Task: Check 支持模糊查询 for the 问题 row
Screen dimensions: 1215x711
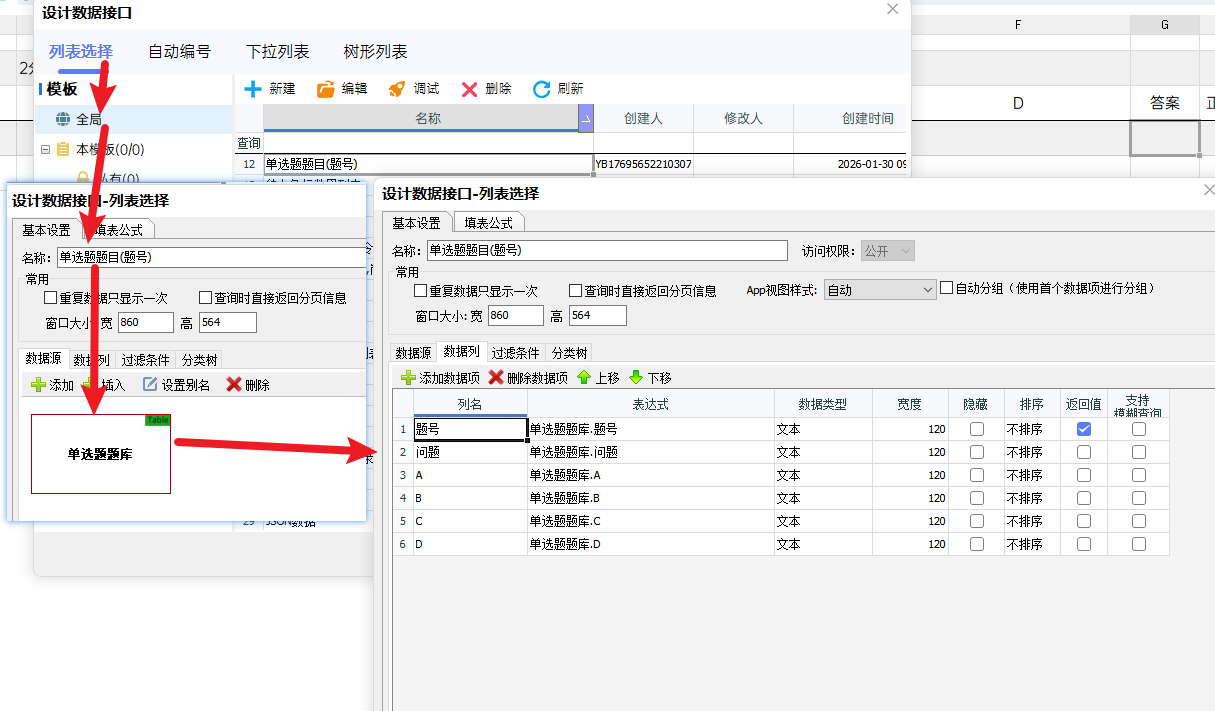Action: point(1139,452)
